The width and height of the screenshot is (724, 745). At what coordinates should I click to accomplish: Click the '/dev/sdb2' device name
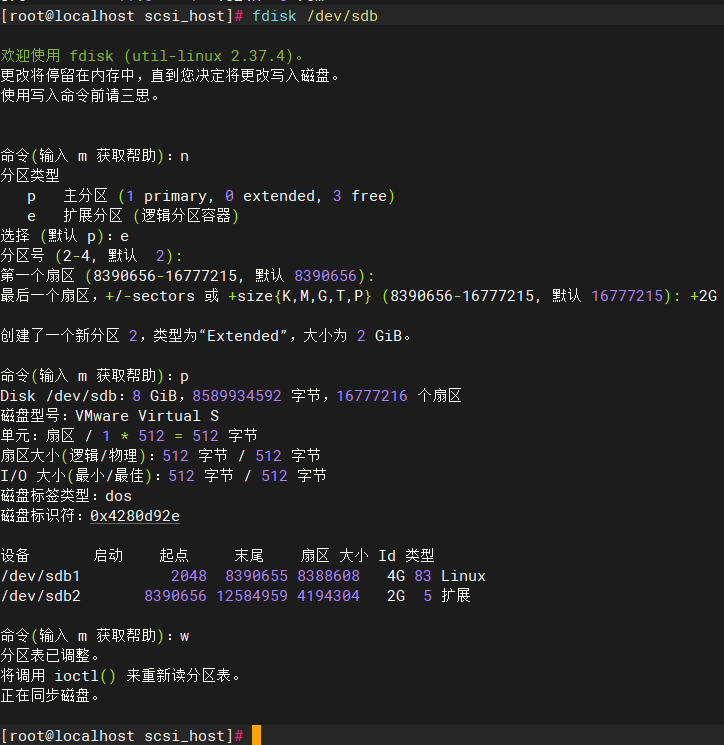click(40, 596)
